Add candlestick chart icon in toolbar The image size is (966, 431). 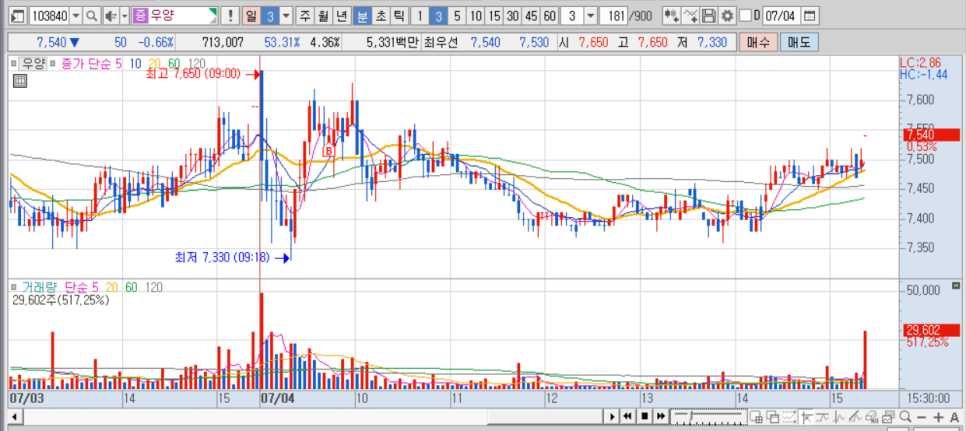click(x=672, y=15)
